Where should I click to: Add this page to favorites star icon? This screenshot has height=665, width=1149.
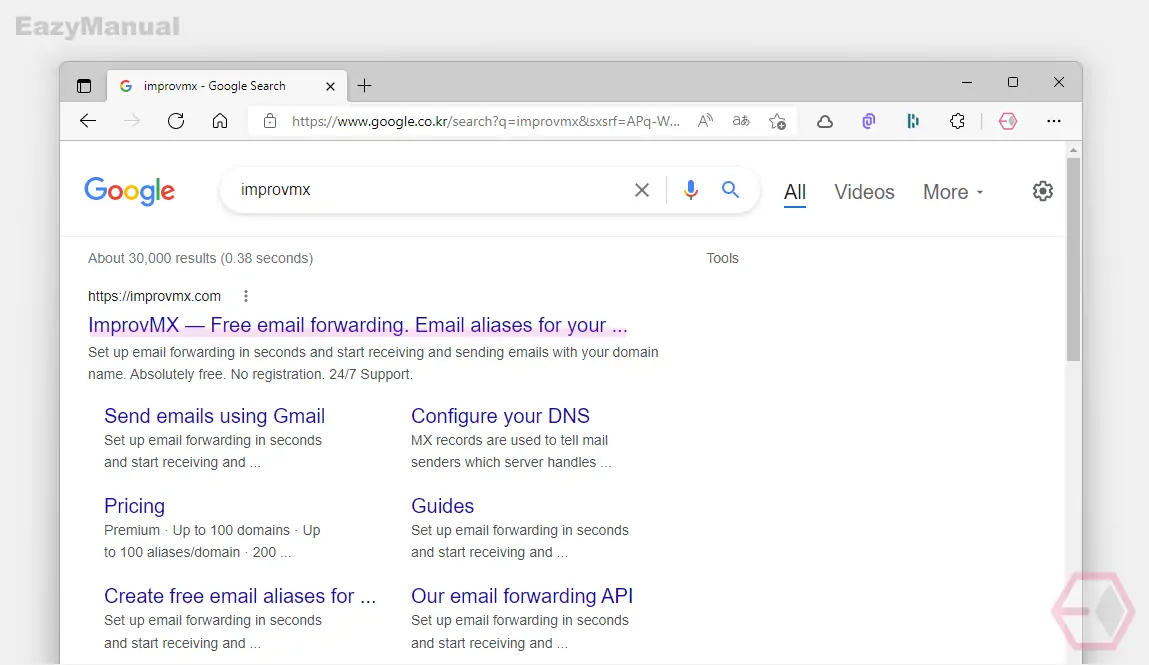777,122
